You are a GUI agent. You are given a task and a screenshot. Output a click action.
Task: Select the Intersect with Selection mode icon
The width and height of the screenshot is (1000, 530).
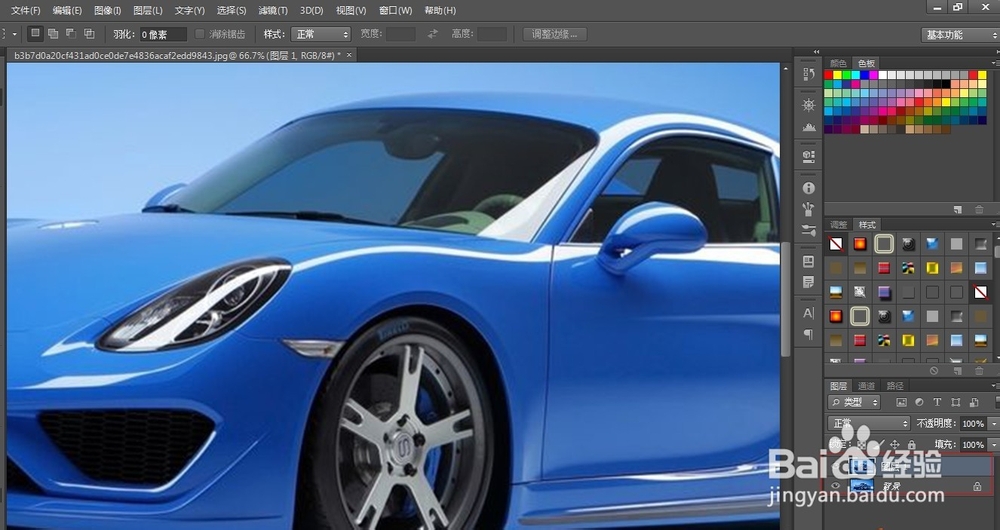pyautogui.click(x=89, y=34)
